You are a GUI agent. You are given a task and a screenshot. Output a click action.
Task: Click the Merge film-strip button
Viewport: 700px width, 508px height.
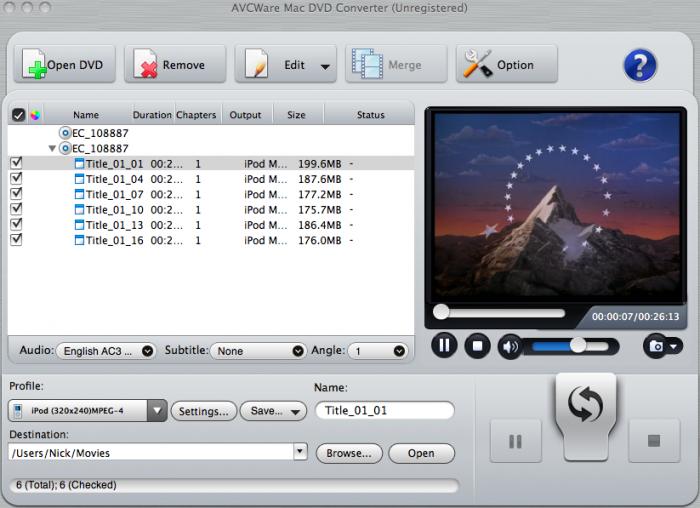point(396,64)
